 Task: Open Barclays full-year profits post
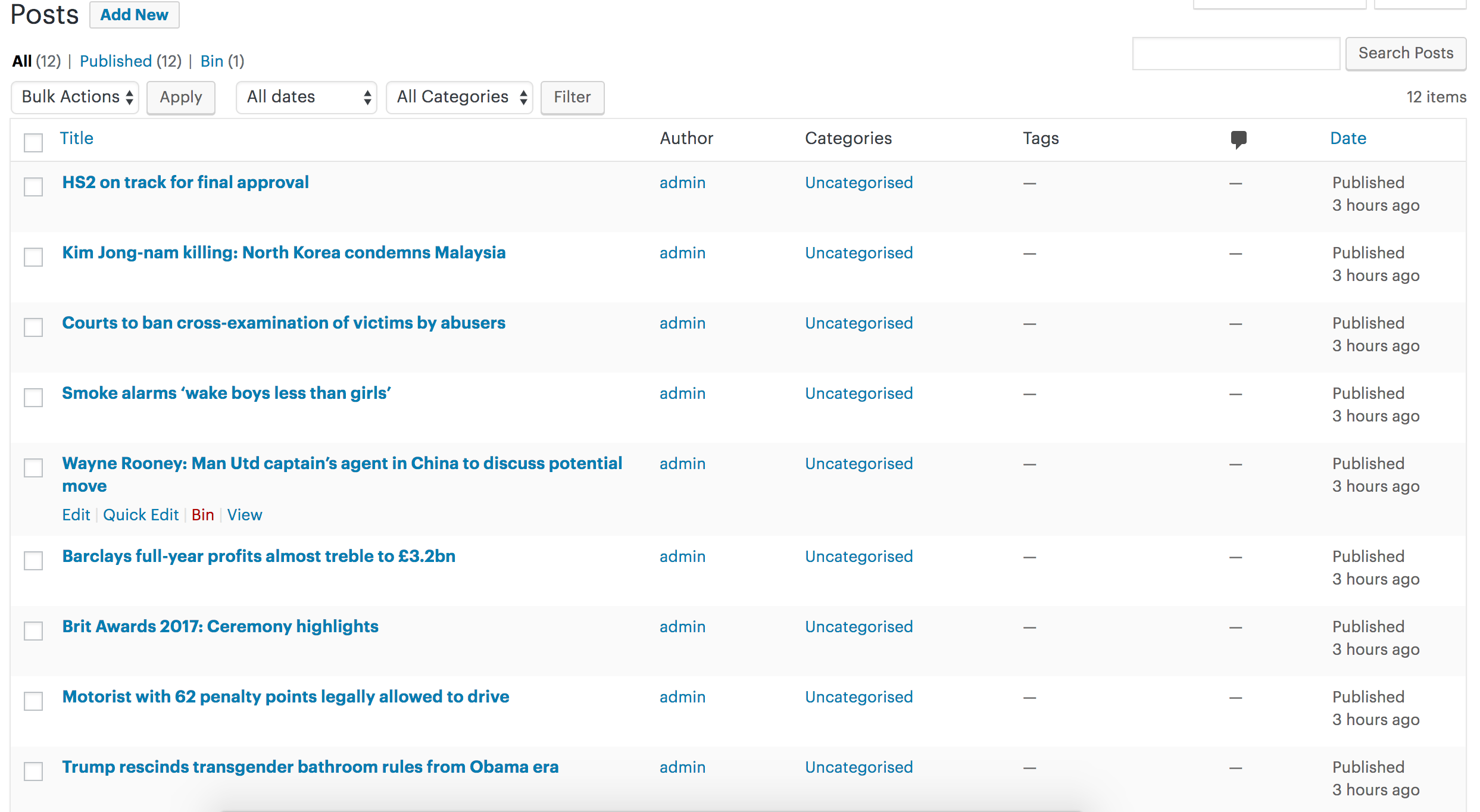pyautogui.click(x=259, y=556)
